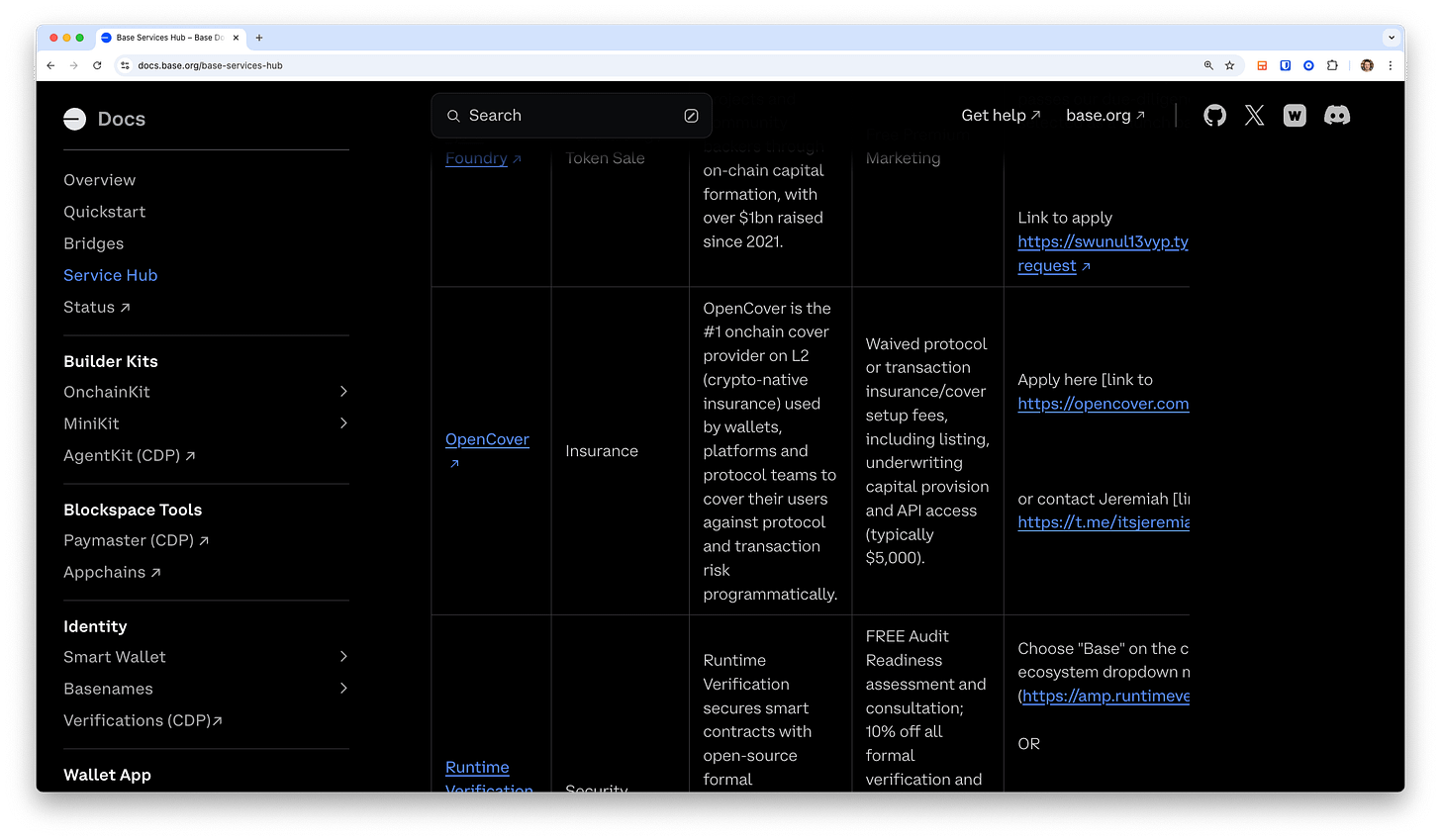
Task: Open the https://amp.runtimeve link
Action: click(x=1105, y=697)
